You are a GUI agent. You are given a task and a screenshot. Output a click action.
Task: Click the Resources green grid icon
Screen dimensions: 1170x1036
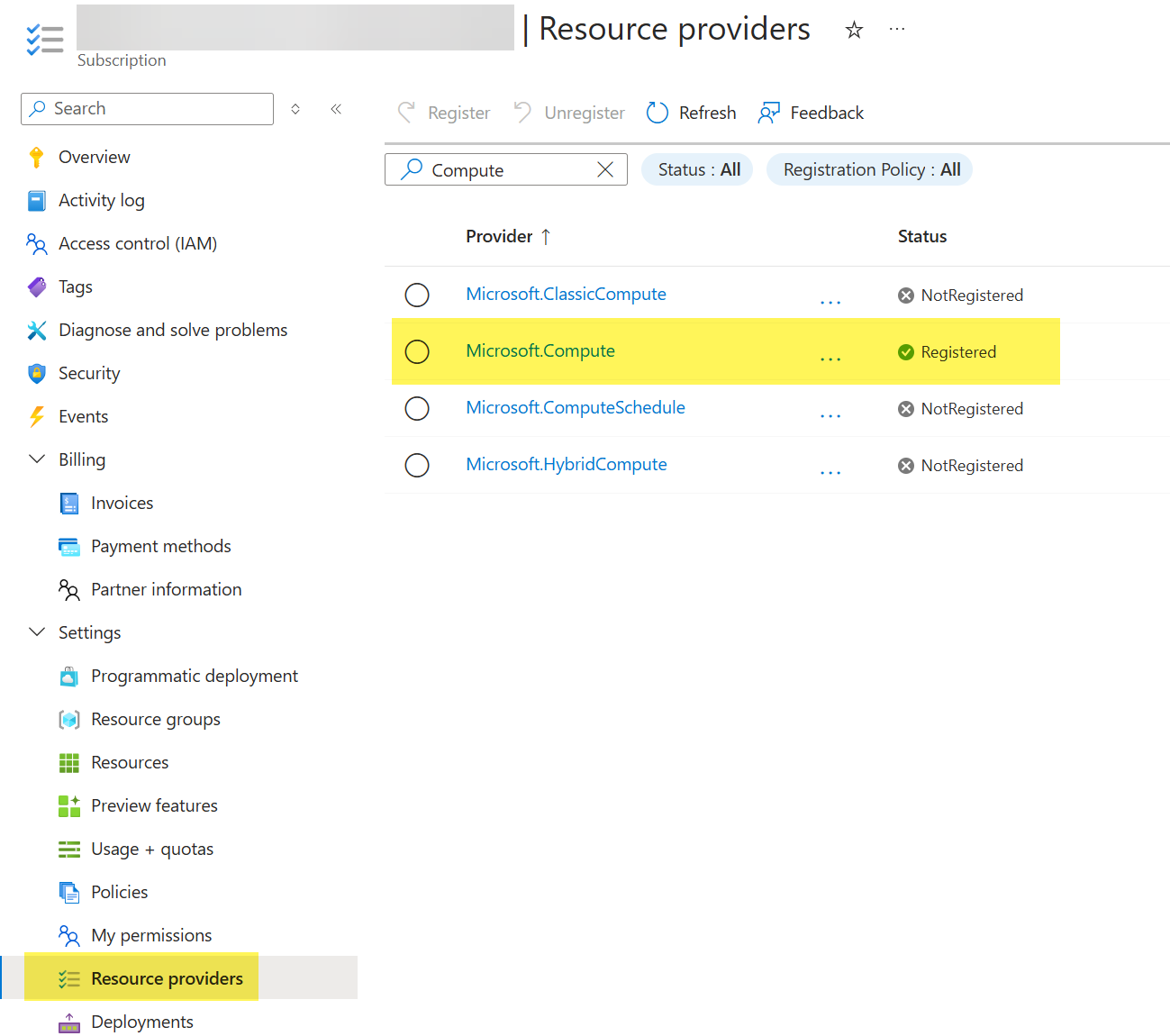[69, 763]
